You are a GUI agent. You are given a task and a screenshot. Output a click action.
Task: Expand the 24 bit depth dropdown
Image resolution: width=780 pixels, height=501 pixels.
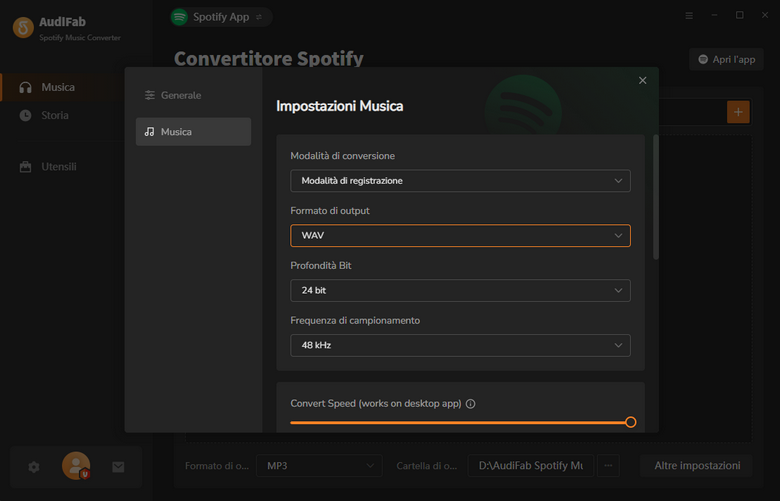point(460,291)
